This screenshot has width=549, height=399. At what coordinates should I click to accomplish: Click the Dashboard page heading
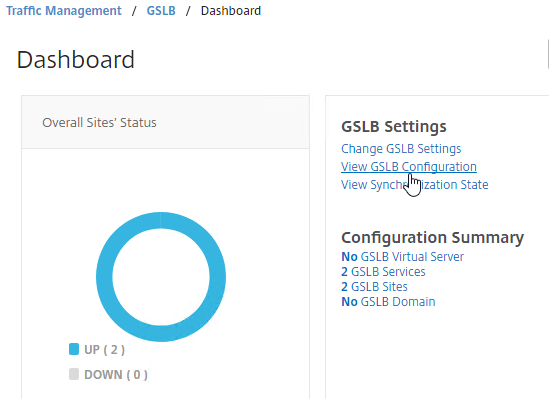click(76, 60)
